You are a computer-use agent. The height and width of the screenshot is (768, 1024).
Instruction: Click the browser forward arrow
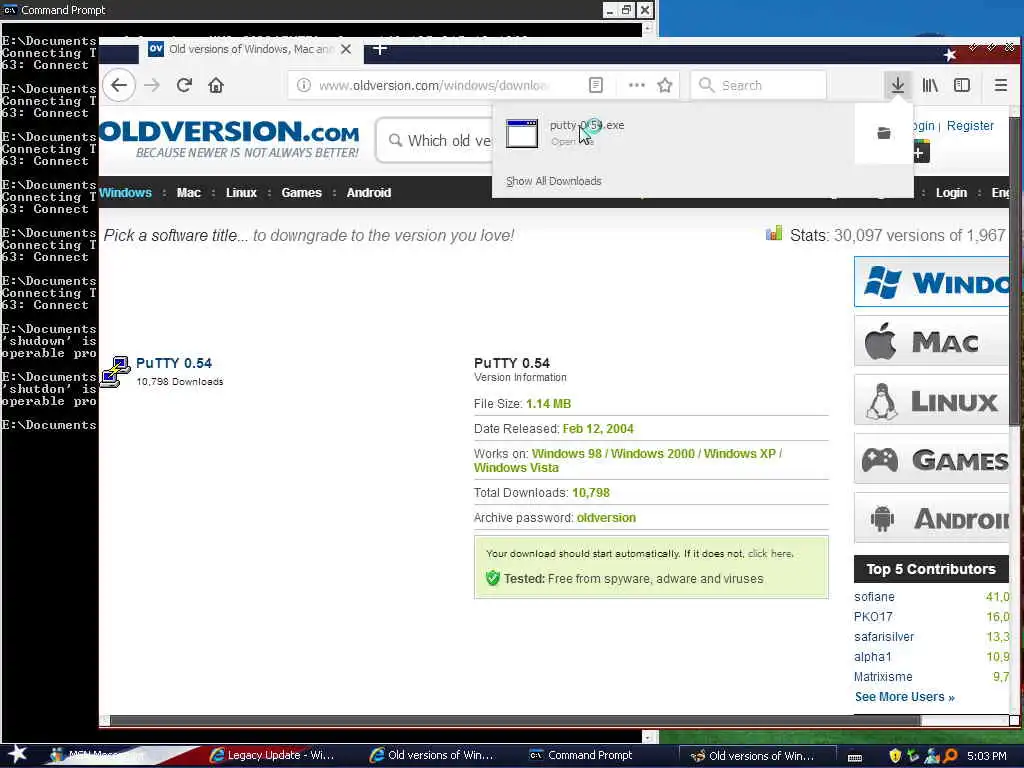tap(152, 86)
